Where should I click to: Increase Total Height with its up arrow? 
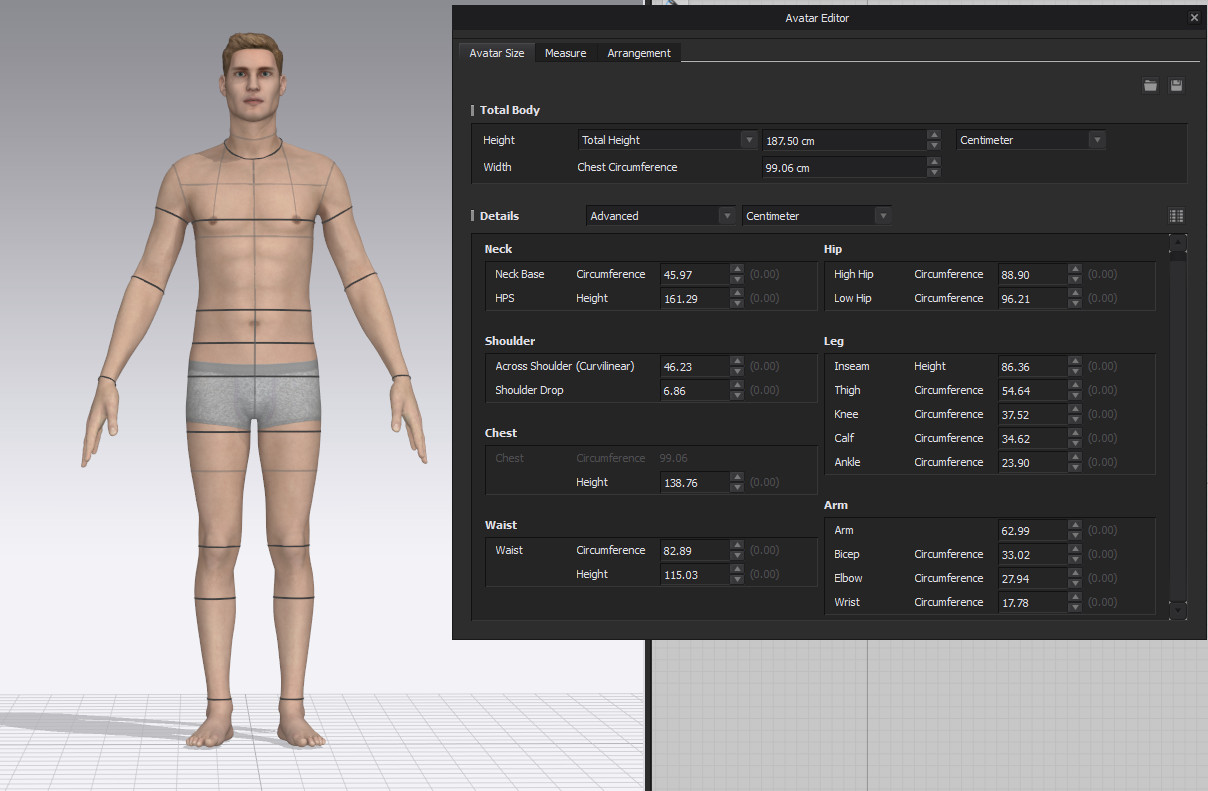pyautogui.click(x=934, y=135)
